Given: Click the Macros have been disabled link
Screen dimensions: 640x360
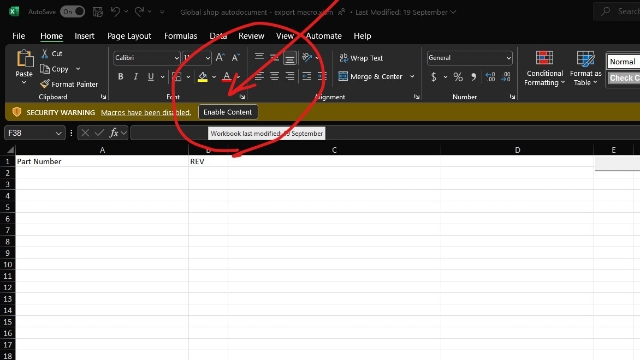Looking at the screenshot, I should tap(146, 112).
